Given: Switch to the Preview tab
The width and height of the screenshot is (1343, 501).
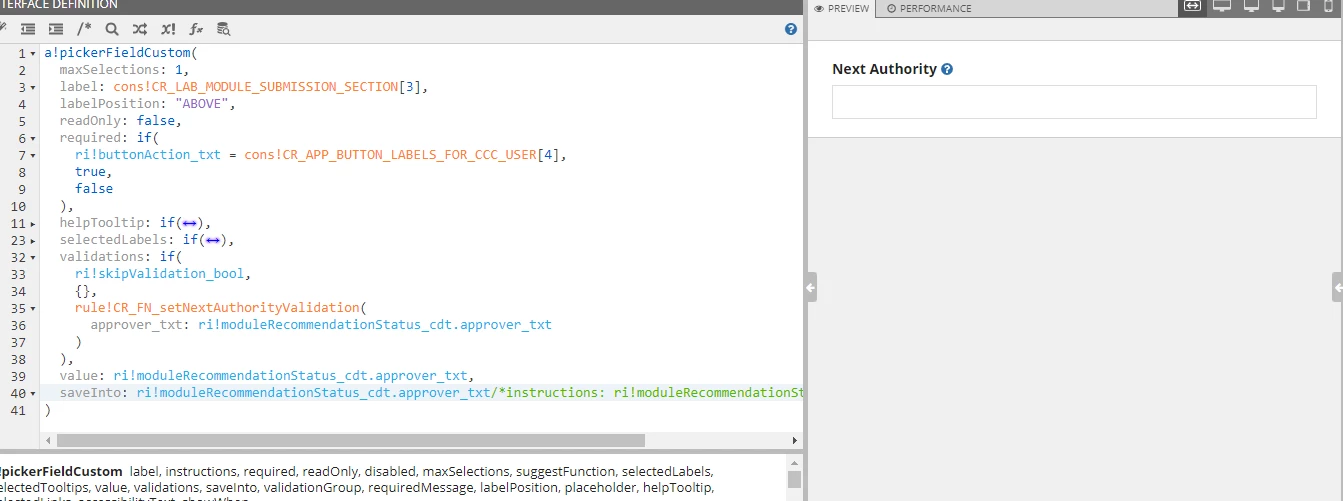Looking at the screenshot, I should [x=841, y=8].
